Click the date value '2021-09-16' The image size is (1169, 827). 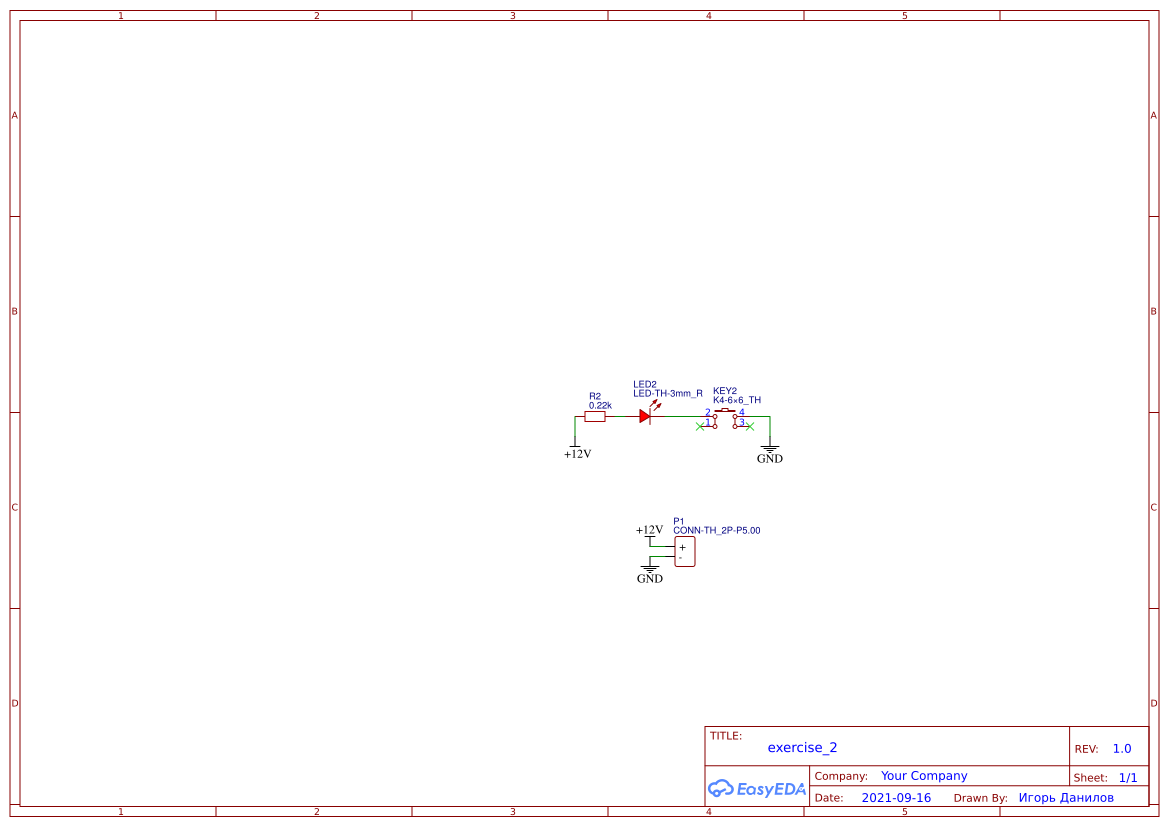click(896, 798)
